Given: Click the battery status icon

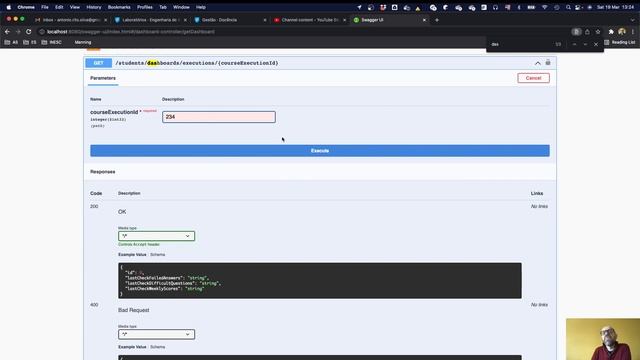Looking at the screenshot, I should [531, 7].
